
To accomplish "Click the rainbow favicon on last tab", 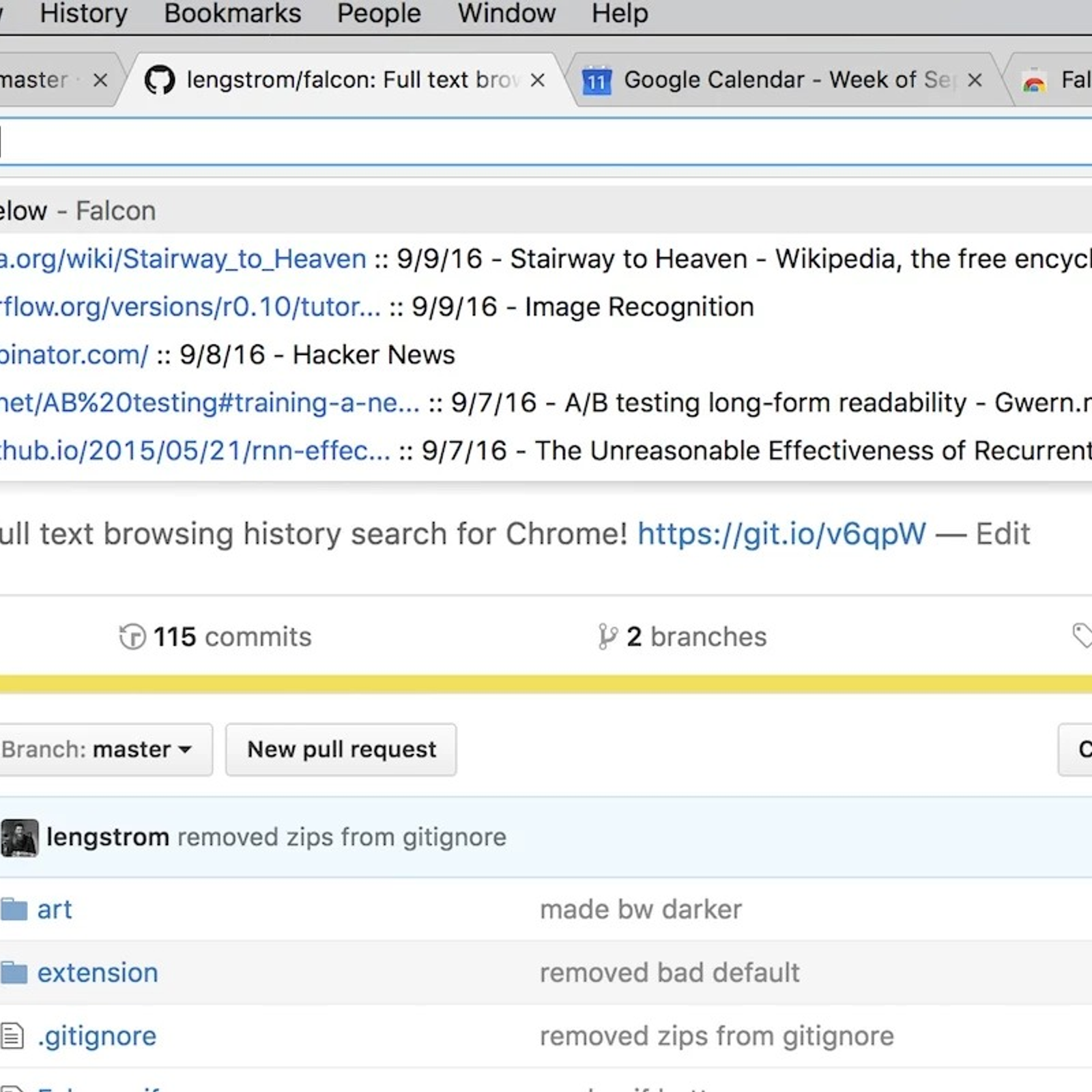I will coord(1034,82).
